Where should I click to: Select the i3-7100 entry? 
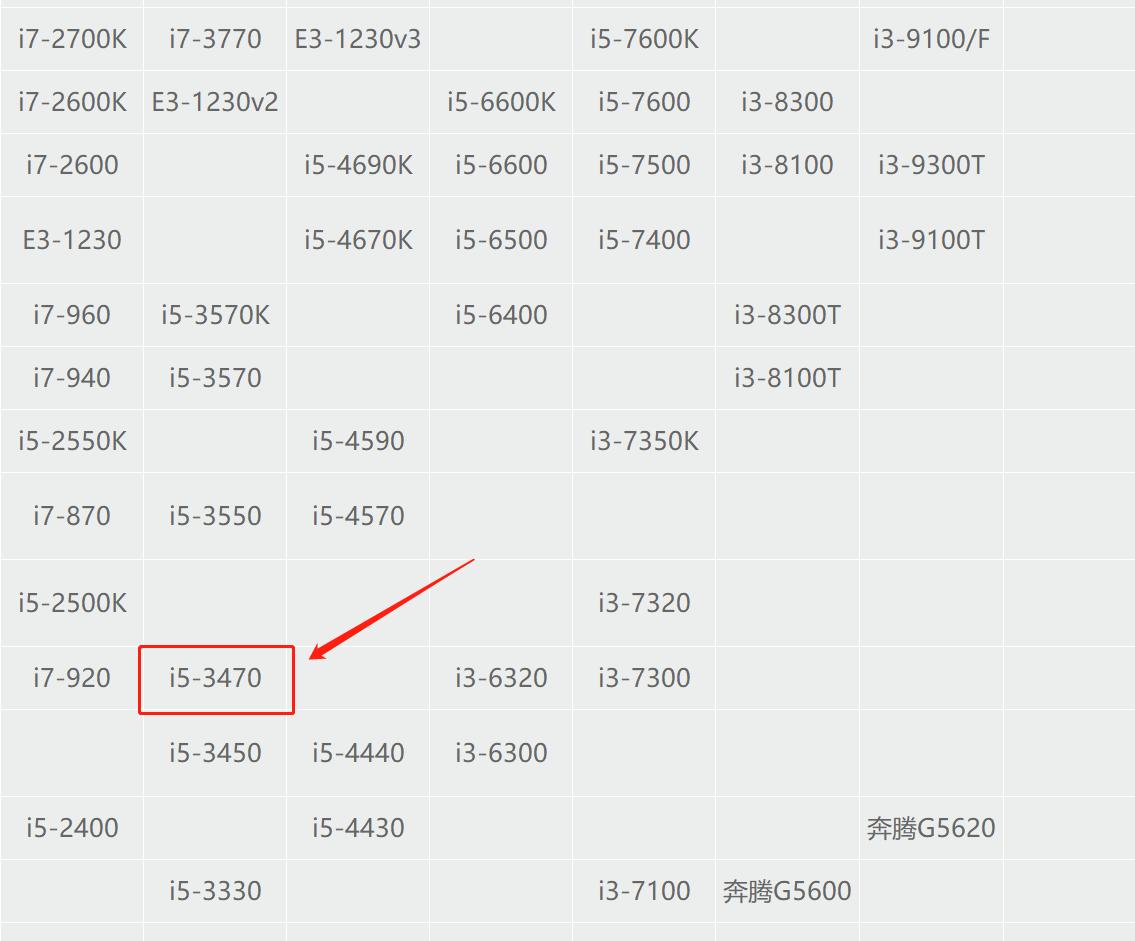tap(644, 892)
